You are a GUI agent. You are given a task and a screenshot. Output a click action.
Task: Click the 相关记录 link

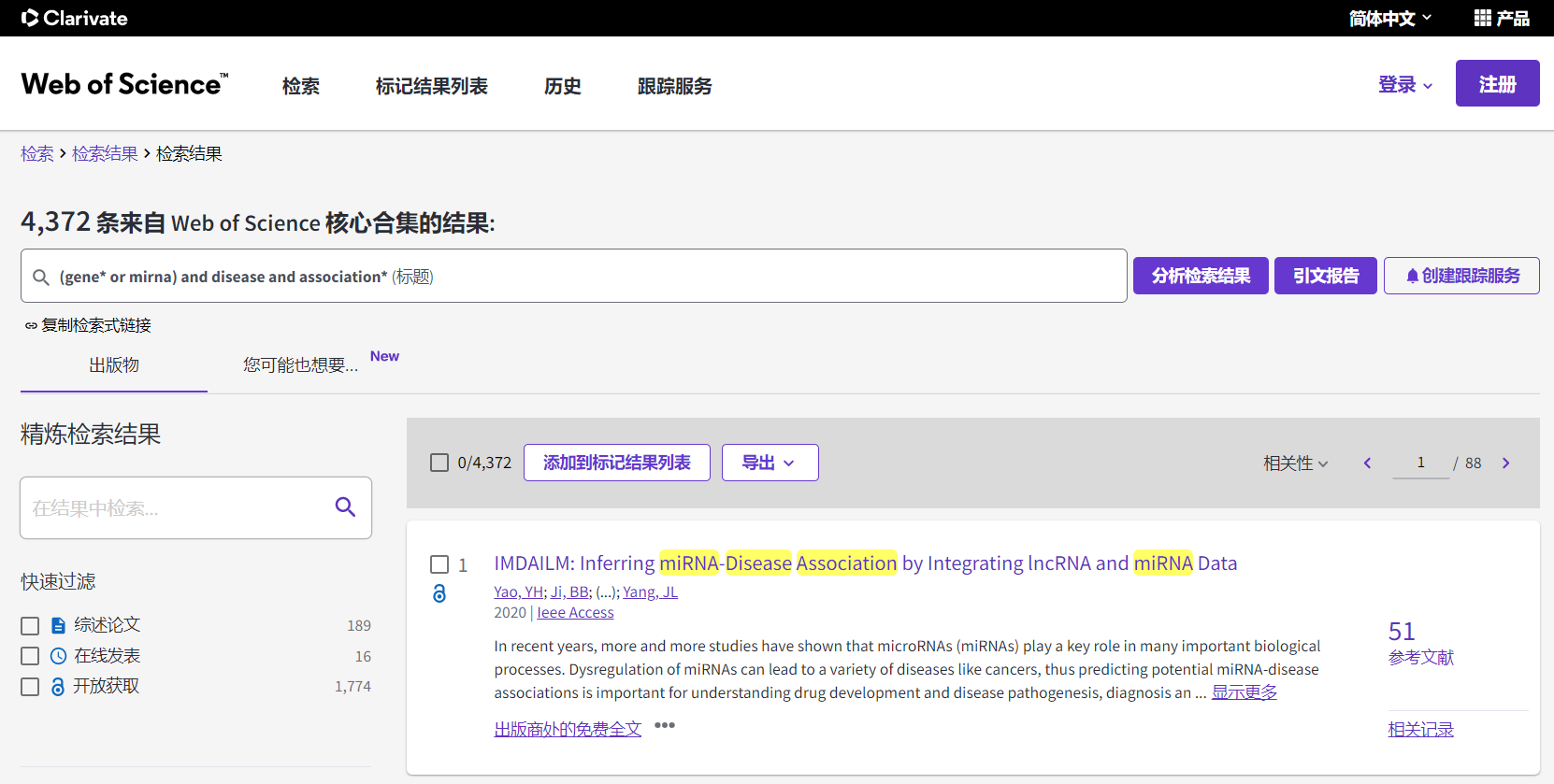(1421, 729)
